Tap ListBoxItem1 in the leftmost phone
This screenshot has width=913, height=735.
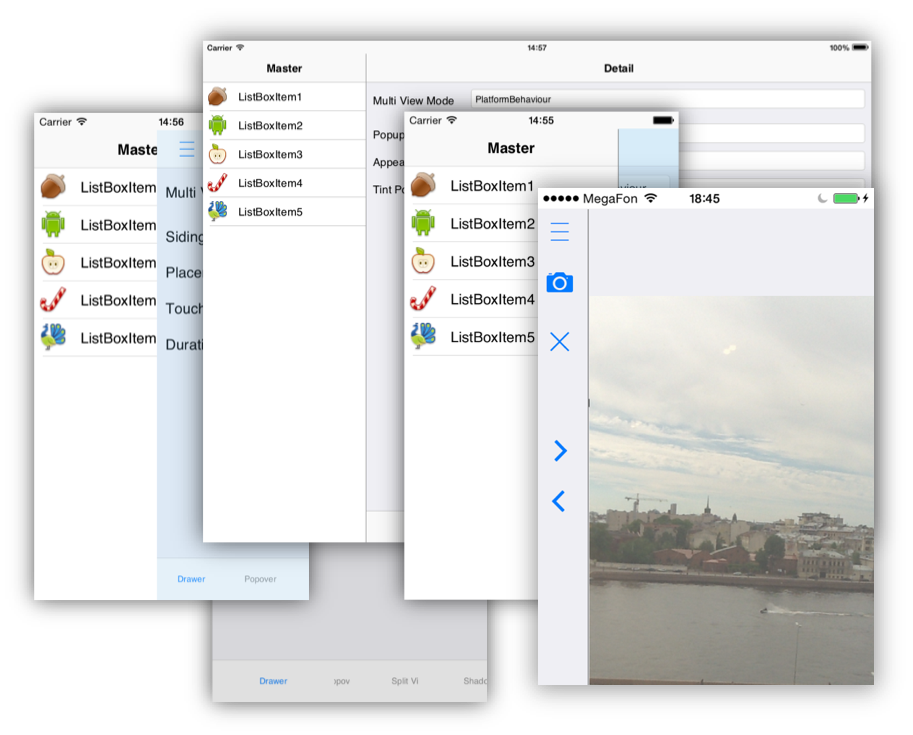[117, 187]
